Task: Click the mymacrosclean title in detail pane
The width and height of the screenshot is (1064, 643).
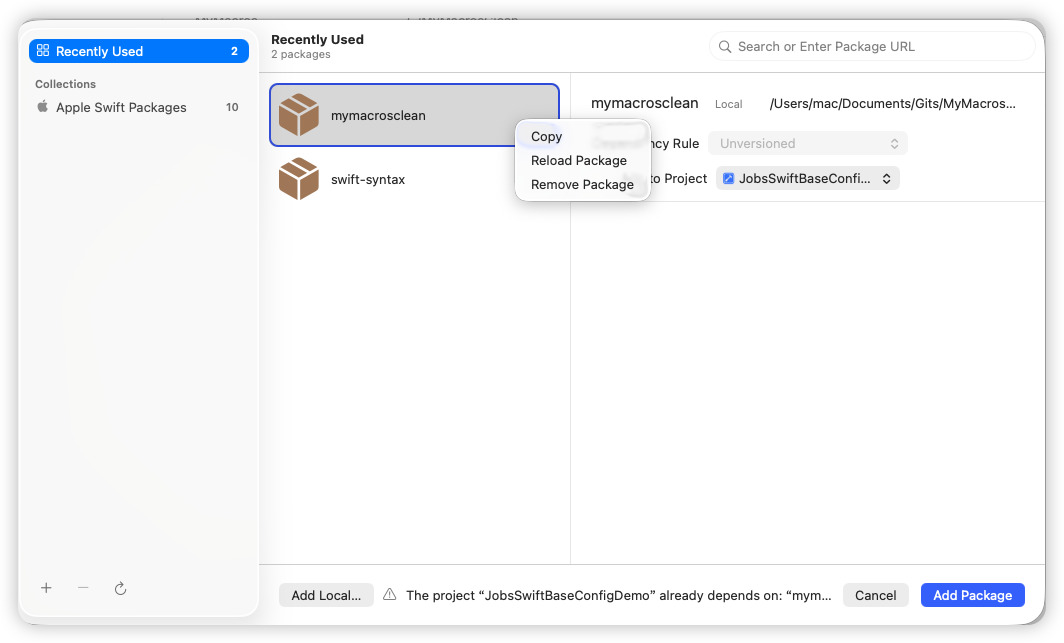Action: tap(645, 103)
